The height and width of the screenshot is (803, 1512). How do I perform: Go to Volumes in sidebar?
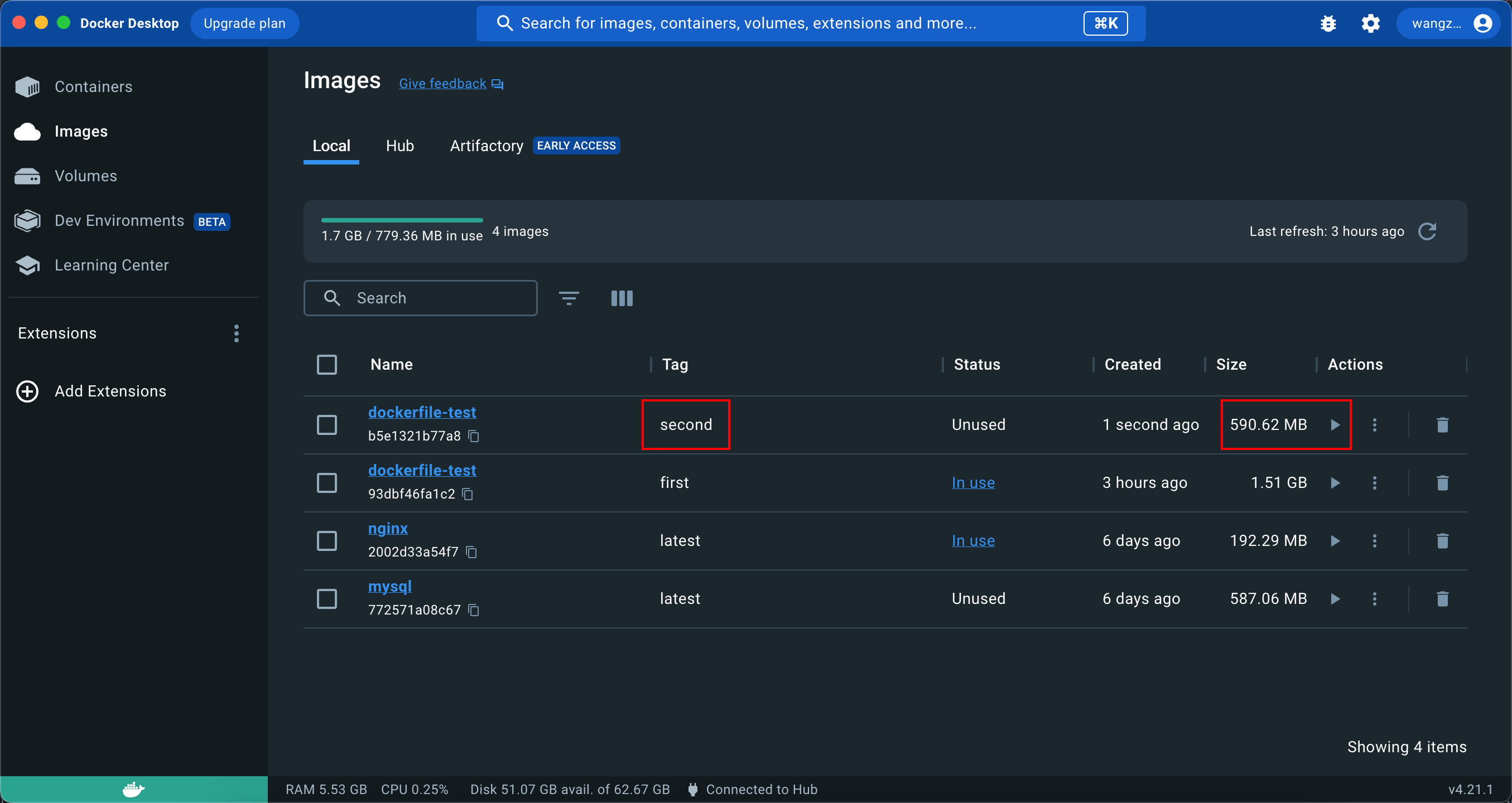[x=86, y=176]
